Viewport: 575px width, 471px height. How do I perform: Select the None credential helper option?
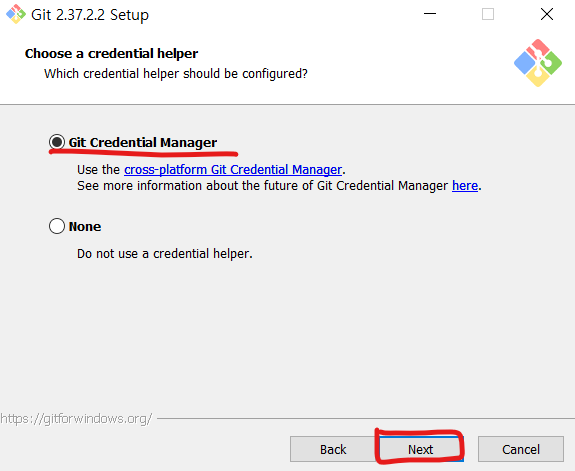click(x=57, y=226)
